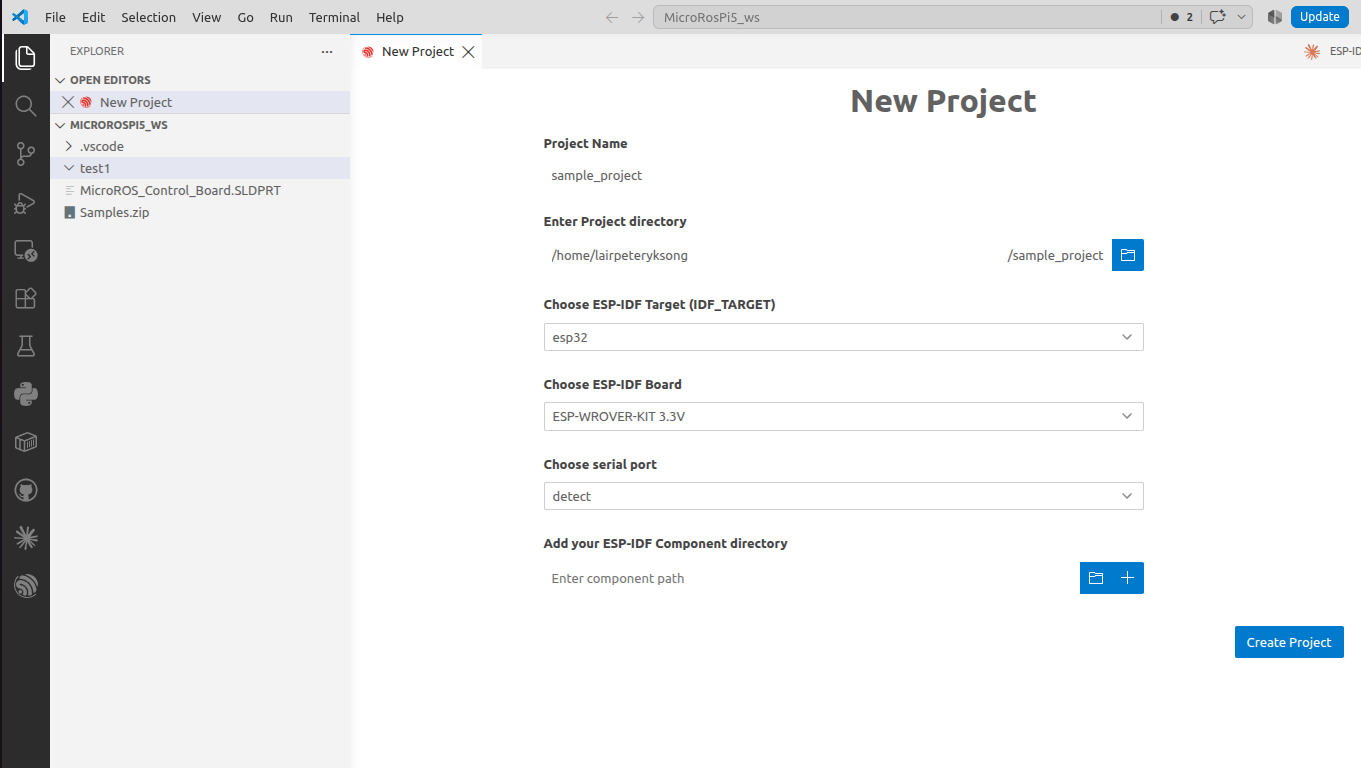This screenshot has width=1361, height=768.
Task: Expand the .vscode folder
Action: click(200, 146)
